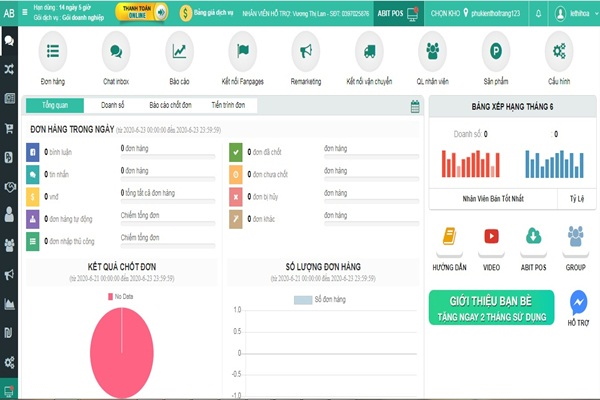Open the Chat inbox icon

tap(116, 51)
